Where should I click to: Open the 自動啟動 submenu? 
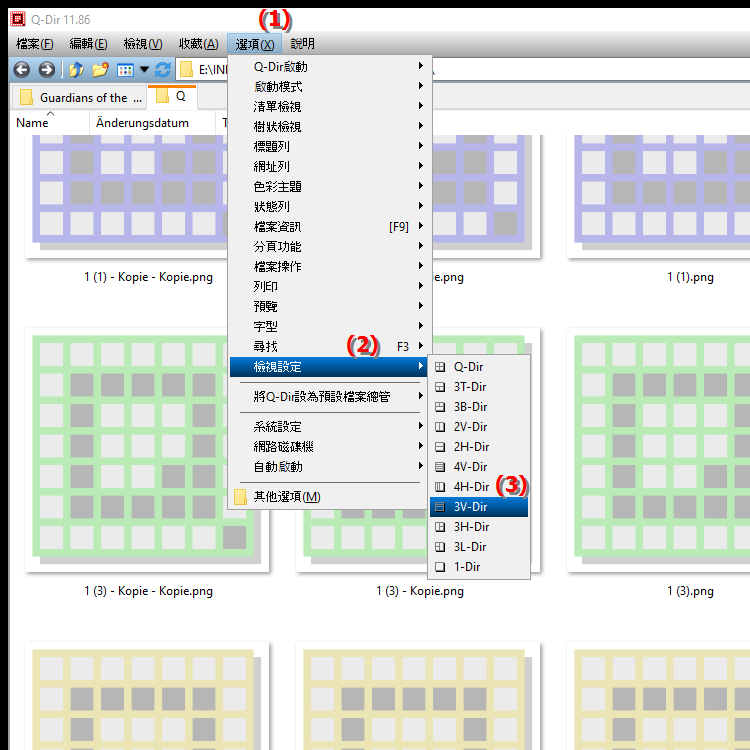tap(330, 467)
